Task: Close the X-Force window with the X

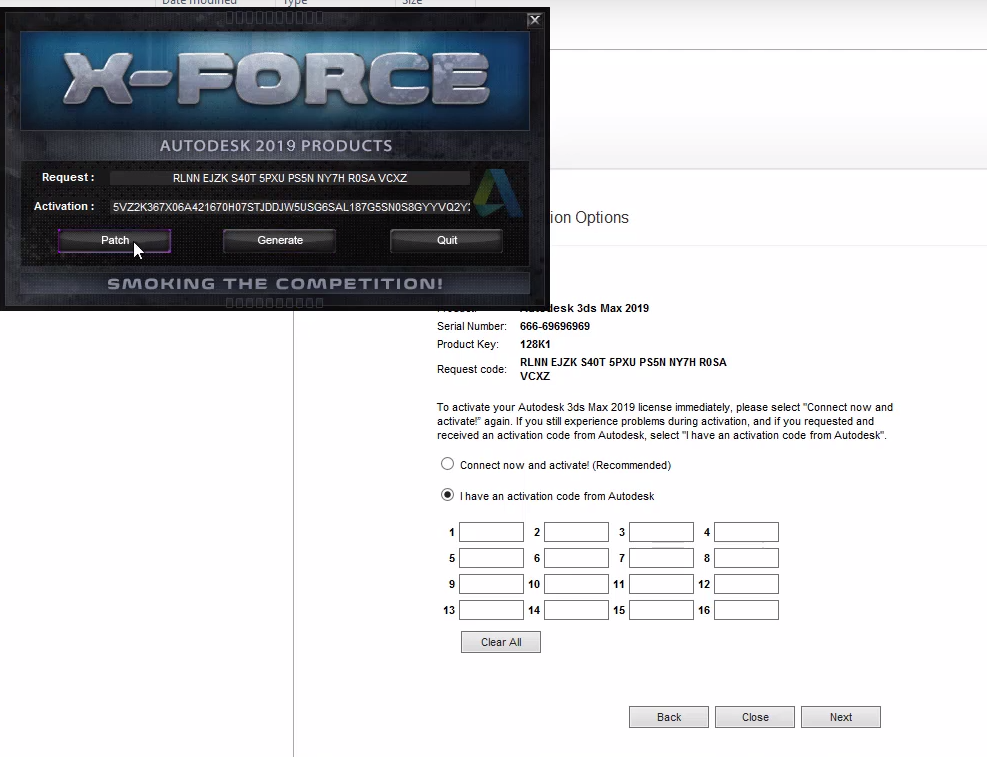Action: (x=535, y=19)
